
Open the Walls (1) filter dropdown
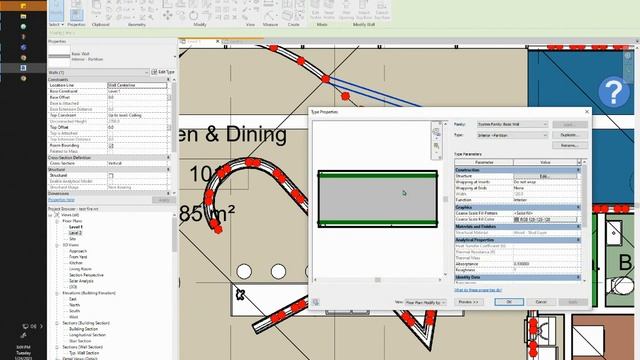point(98,72)
